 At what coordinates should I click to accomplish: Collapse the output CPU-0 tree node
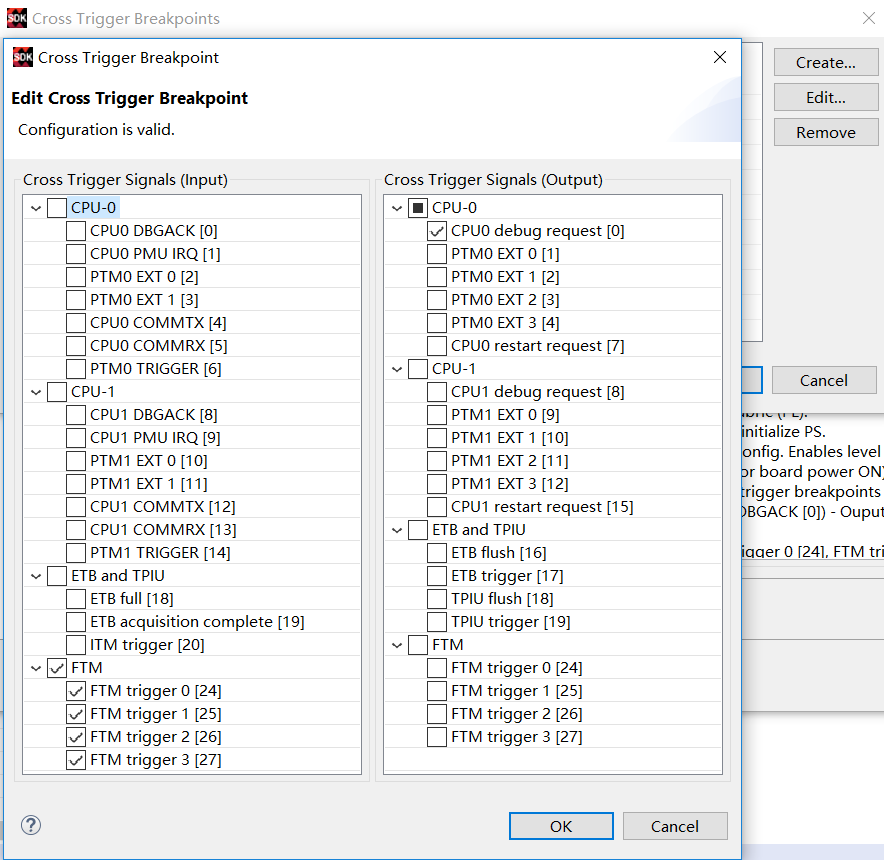[x=397, y=208]
